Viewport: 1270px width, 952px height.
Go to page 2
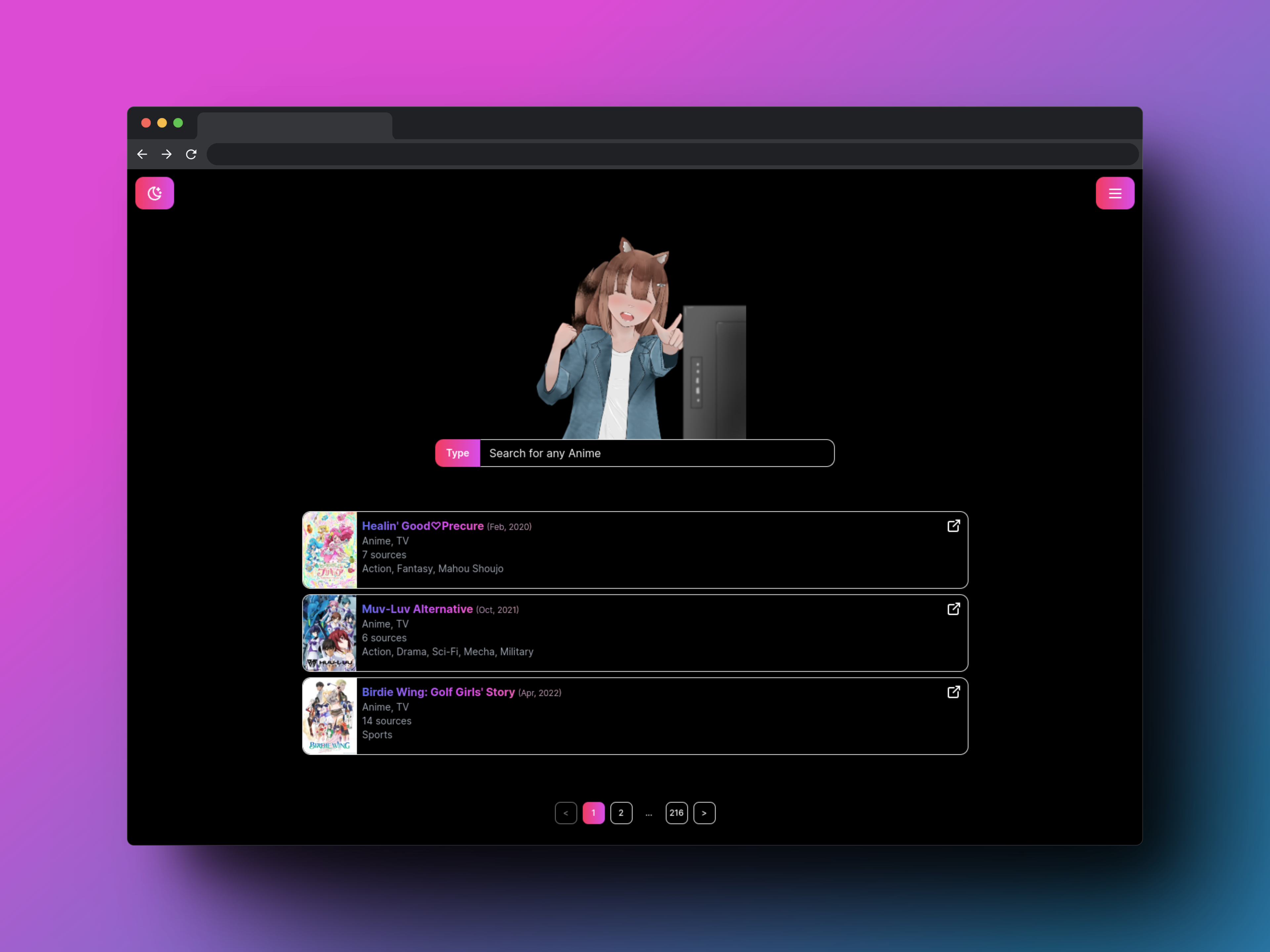point(621,813)
